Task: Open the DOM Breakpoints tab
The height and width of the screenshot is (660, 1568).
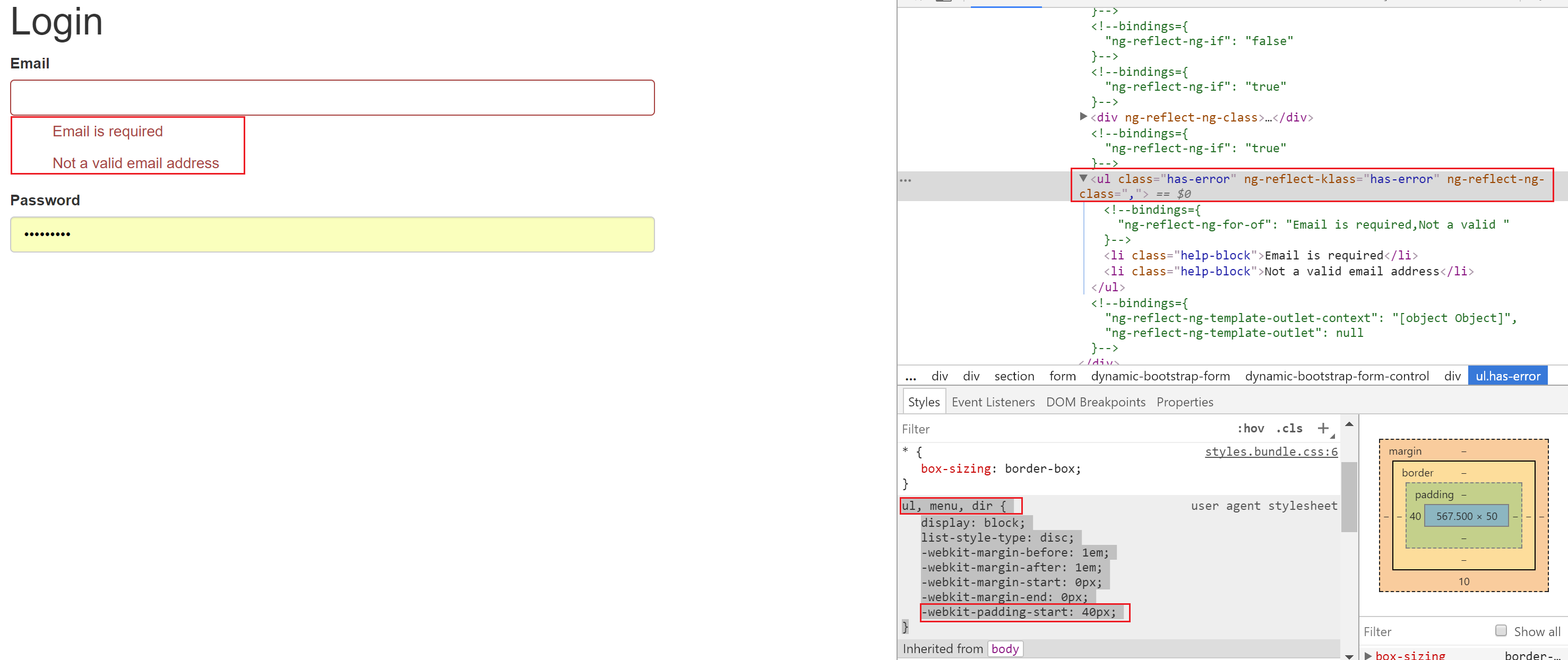Action: [1096, 402]
